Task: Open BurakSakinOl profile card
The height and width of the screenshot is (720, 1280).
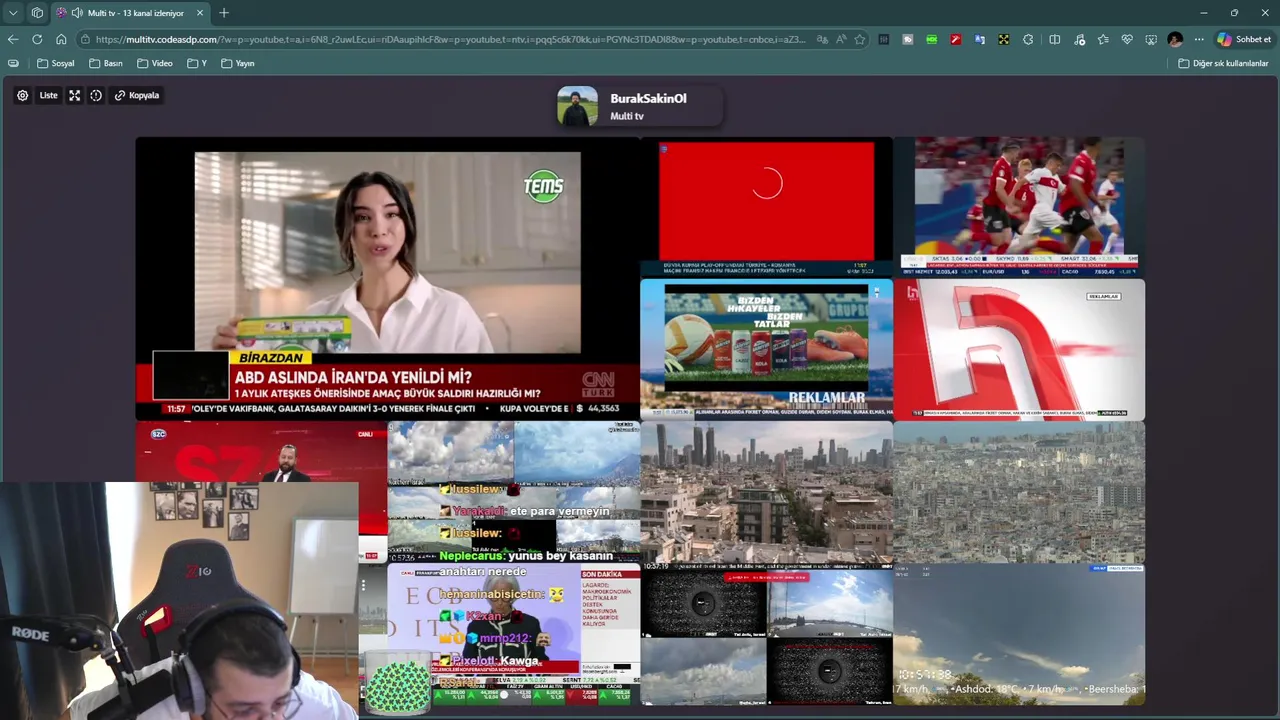Action: point(640,106)
